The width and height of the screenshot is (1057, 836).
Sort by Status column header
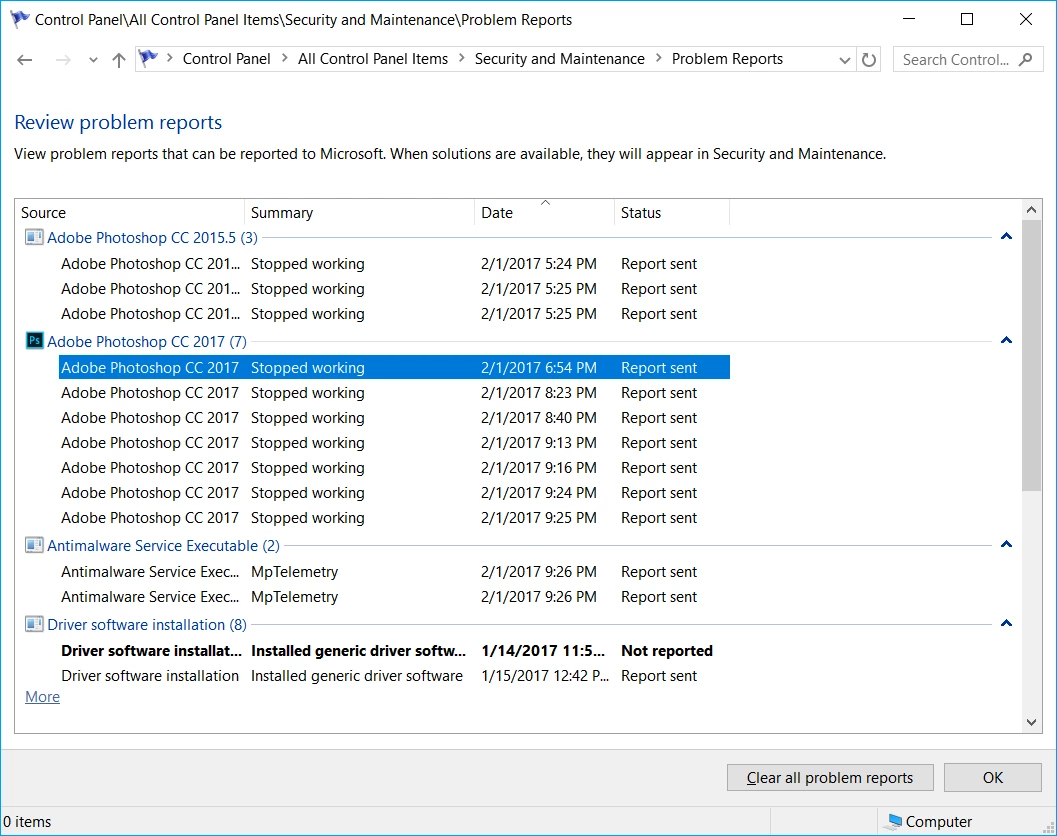point(672,213)
